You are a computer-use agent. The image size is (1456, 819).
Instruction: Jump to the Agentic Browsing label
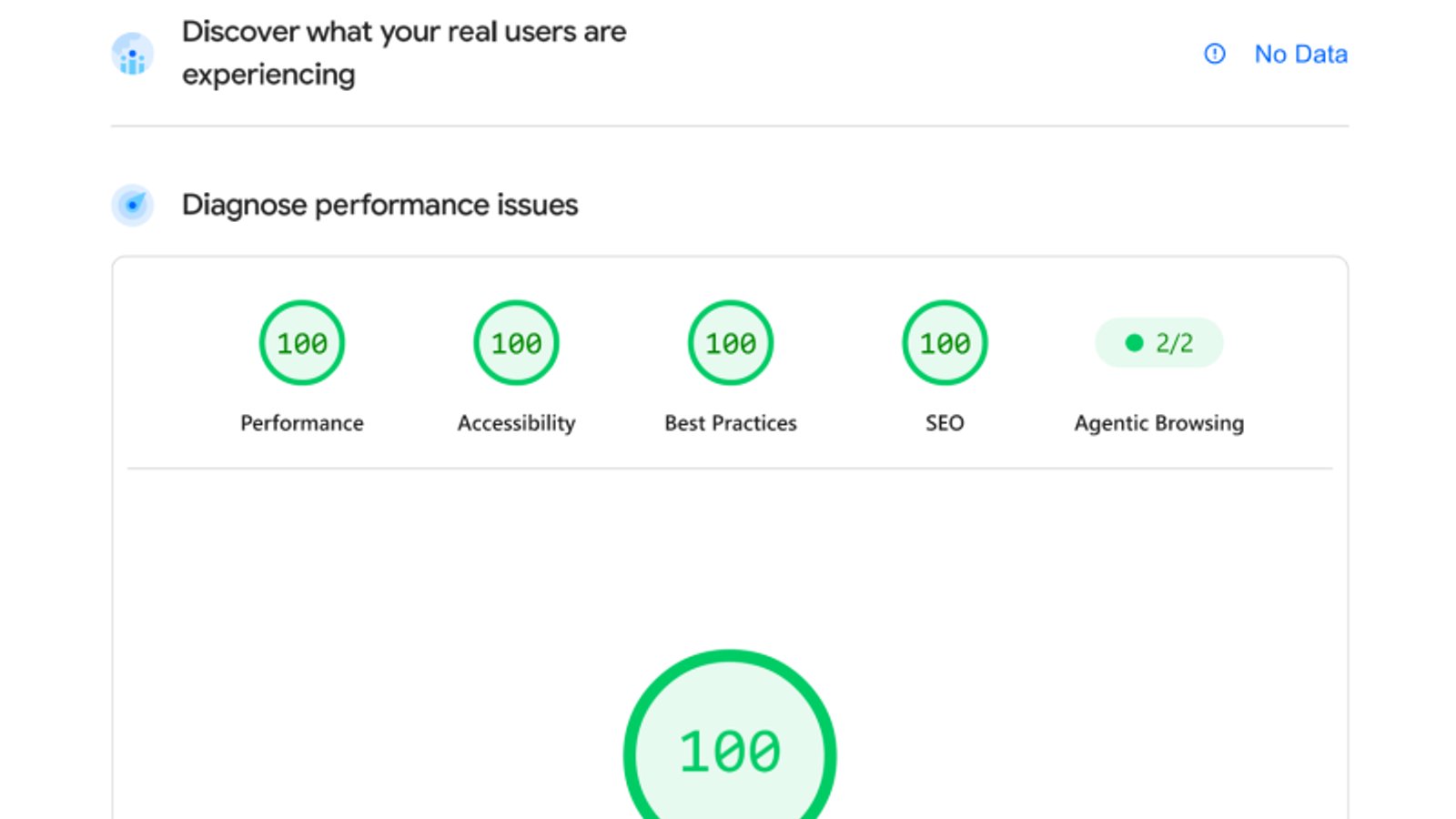tap(1159, 423)
